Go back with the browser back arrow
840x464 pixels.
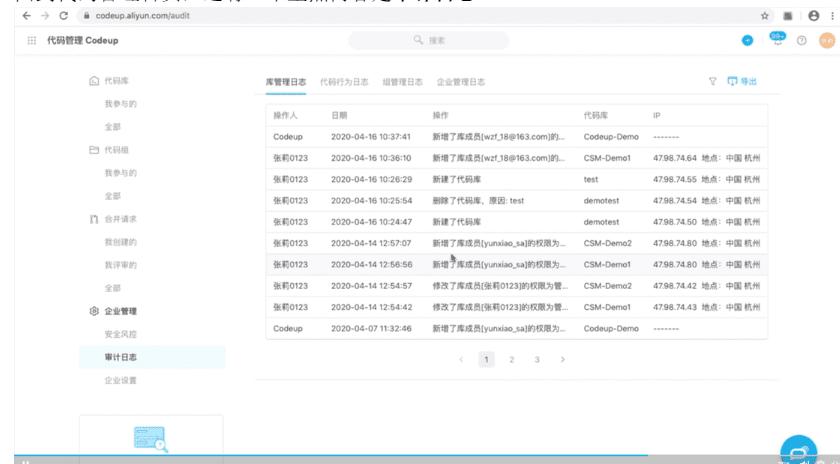pyautogui.click(x=26, y=16)
